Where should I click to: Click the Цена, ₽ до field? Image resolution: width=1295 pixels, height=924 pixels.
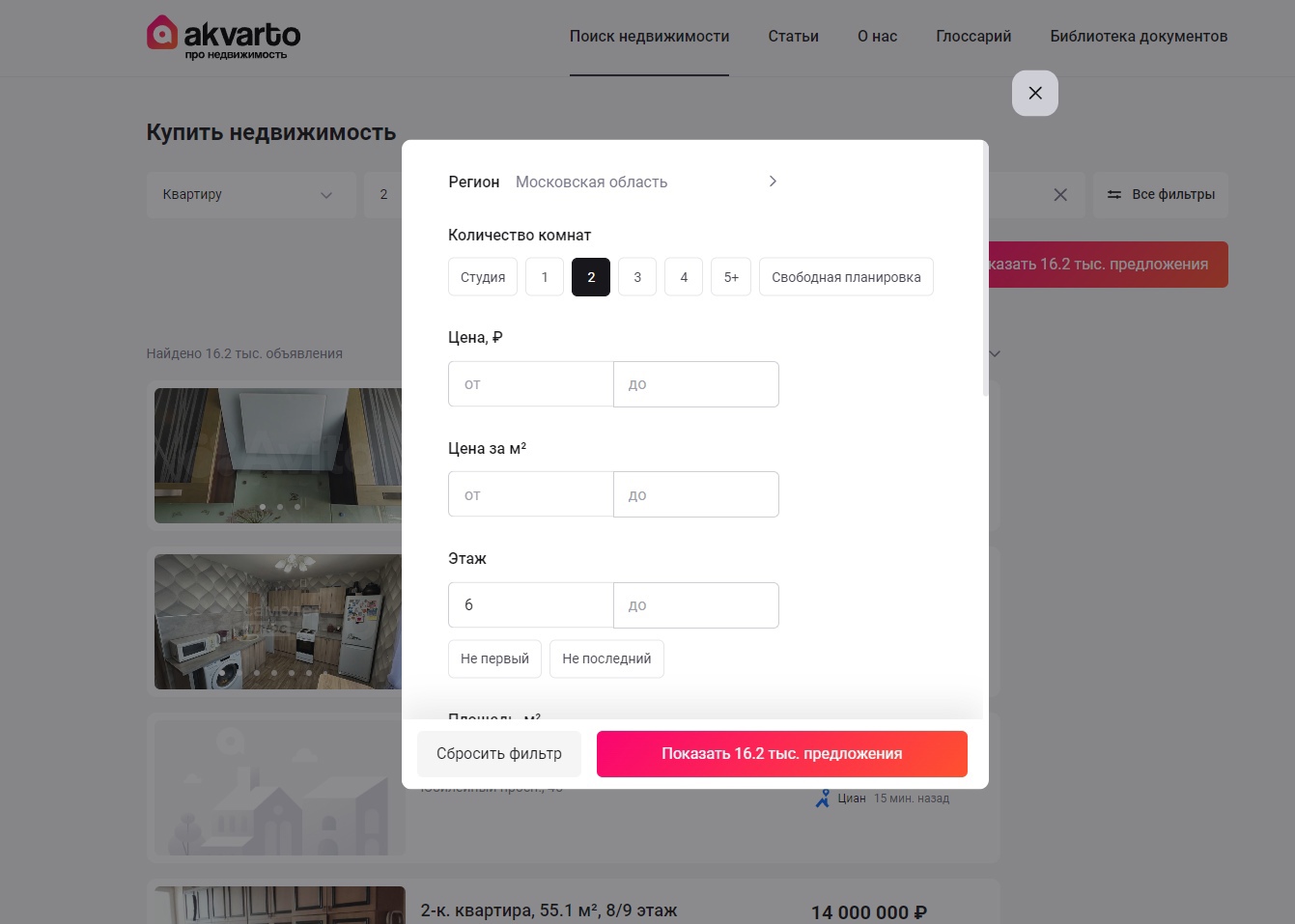pyautogui.click(x=696, y=384)
